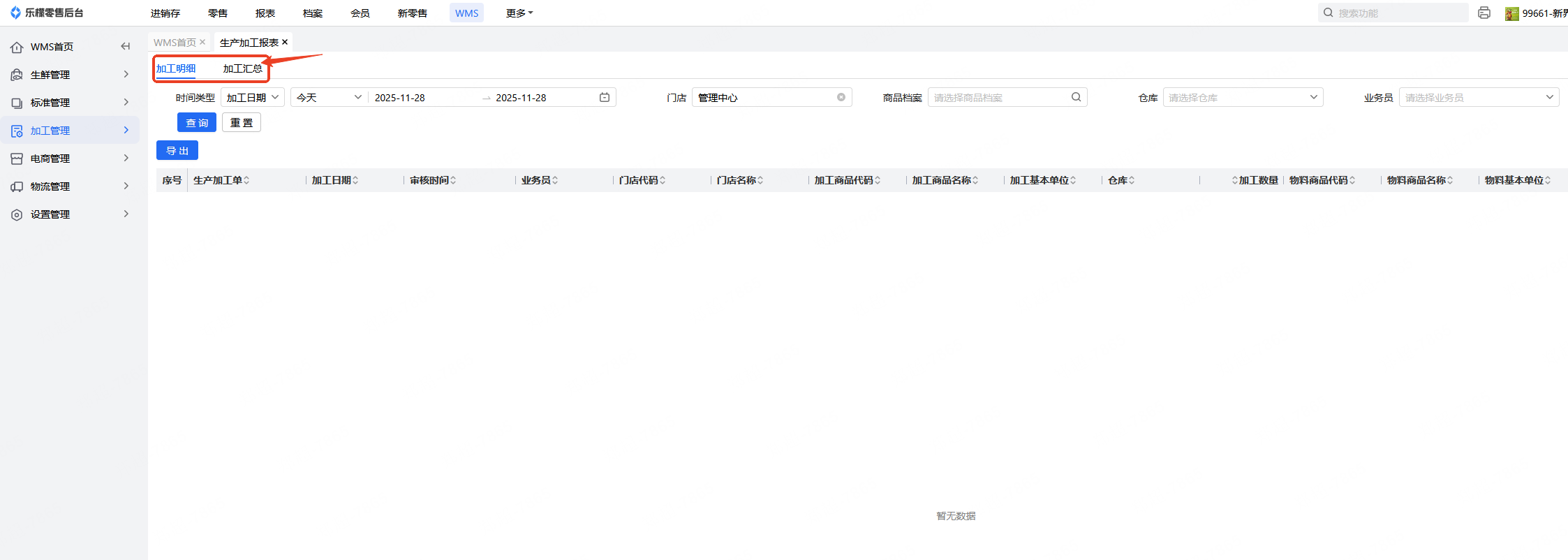Open the 档案 top menu
The height and width of the screenshot is (560, 1568).
click(313, 13)
